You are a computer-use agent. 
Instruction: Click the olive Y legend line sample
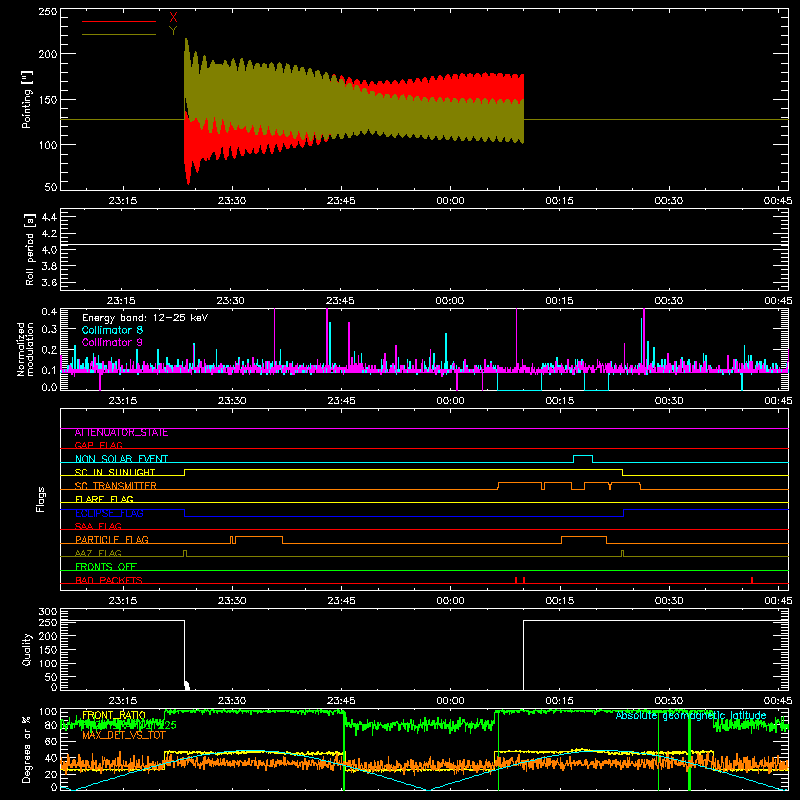coord(118,35)
